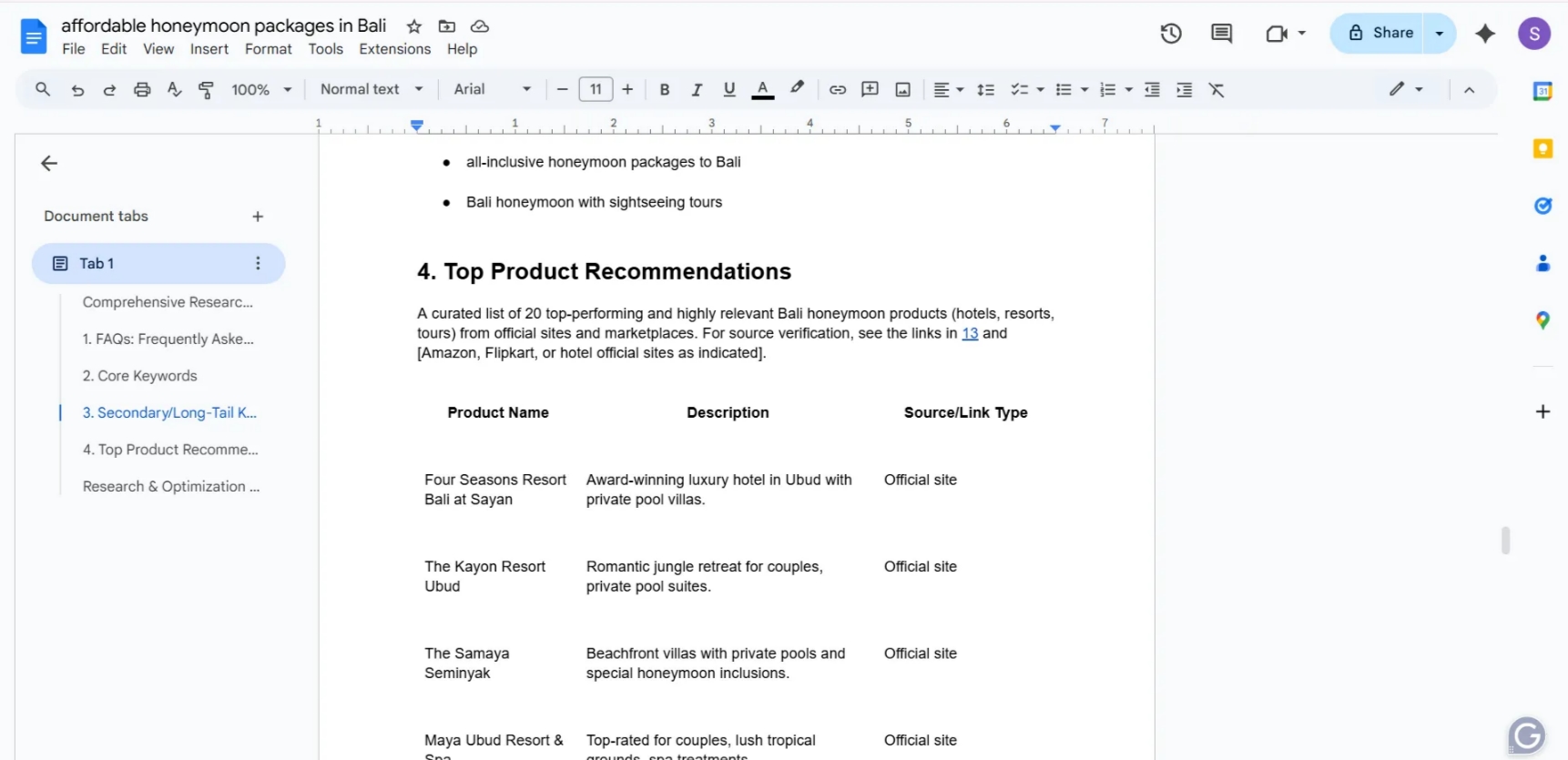Open the Edit menu

(x=114, y=49)
